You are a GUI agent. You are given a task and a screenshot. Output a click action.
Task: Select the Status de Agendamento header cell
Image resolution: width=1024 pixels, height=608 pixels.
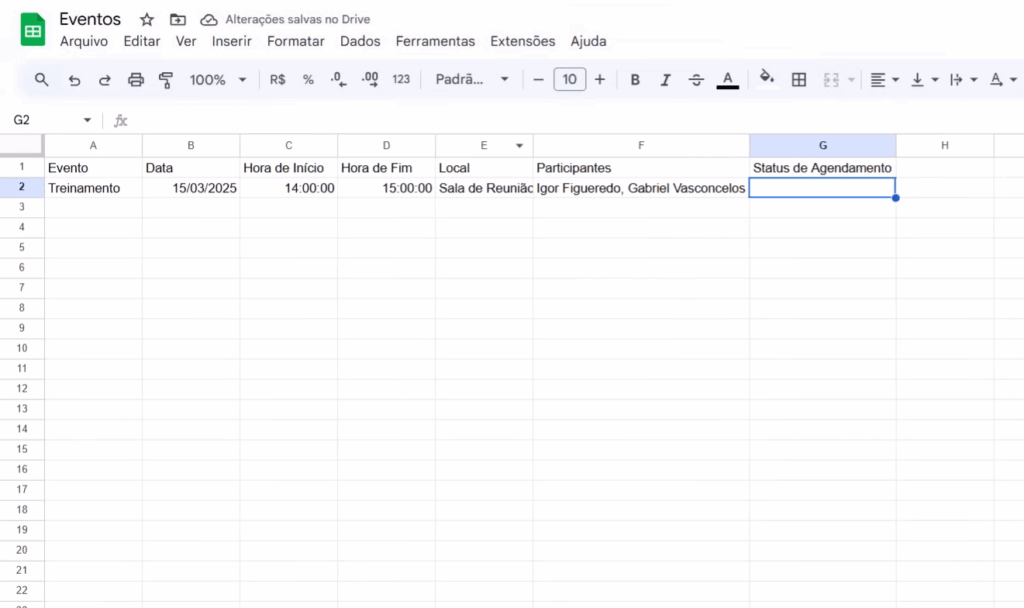pyautogui.click(x=822, y=168)
